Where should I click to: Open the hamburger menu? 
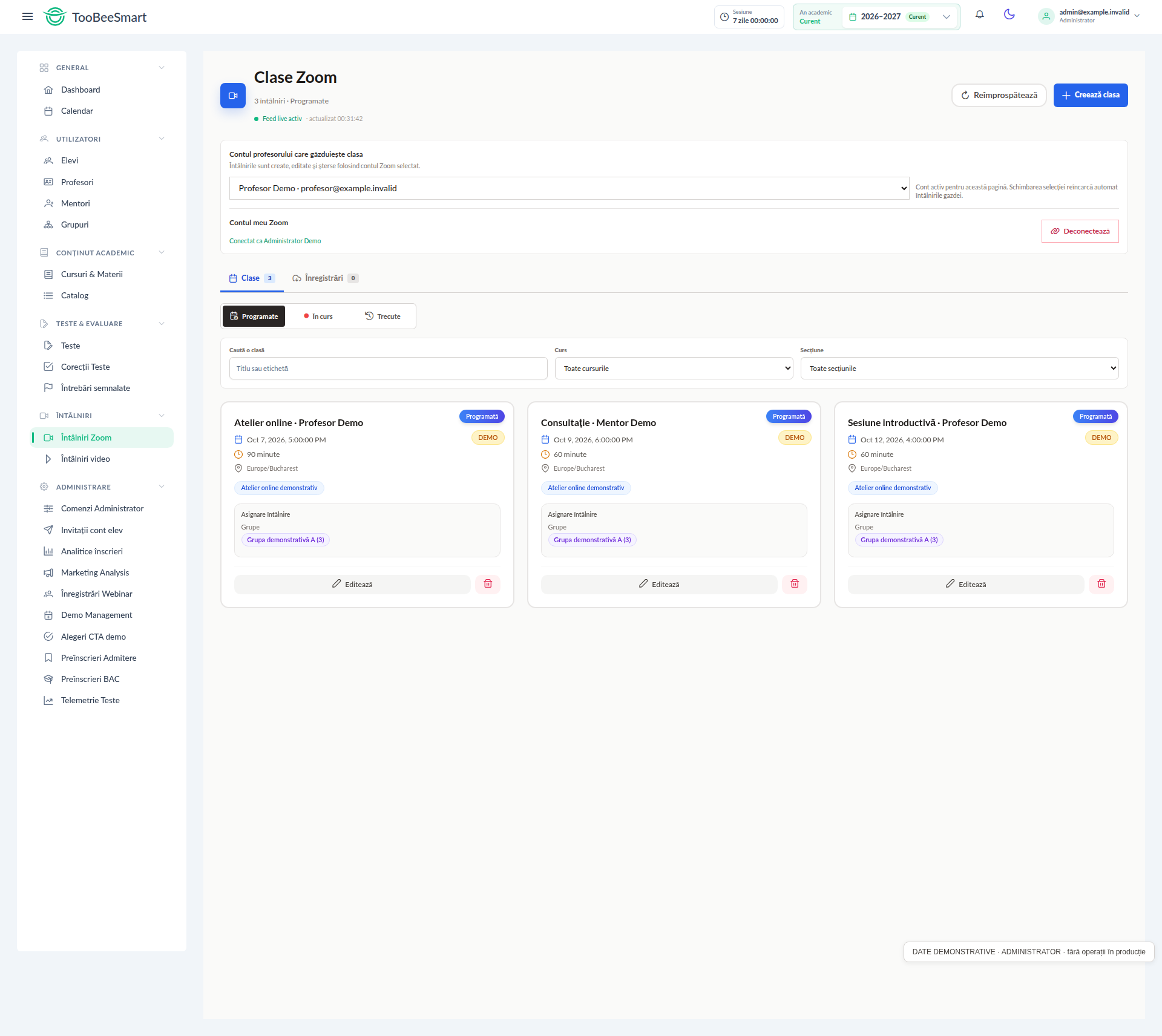[27, 17]
